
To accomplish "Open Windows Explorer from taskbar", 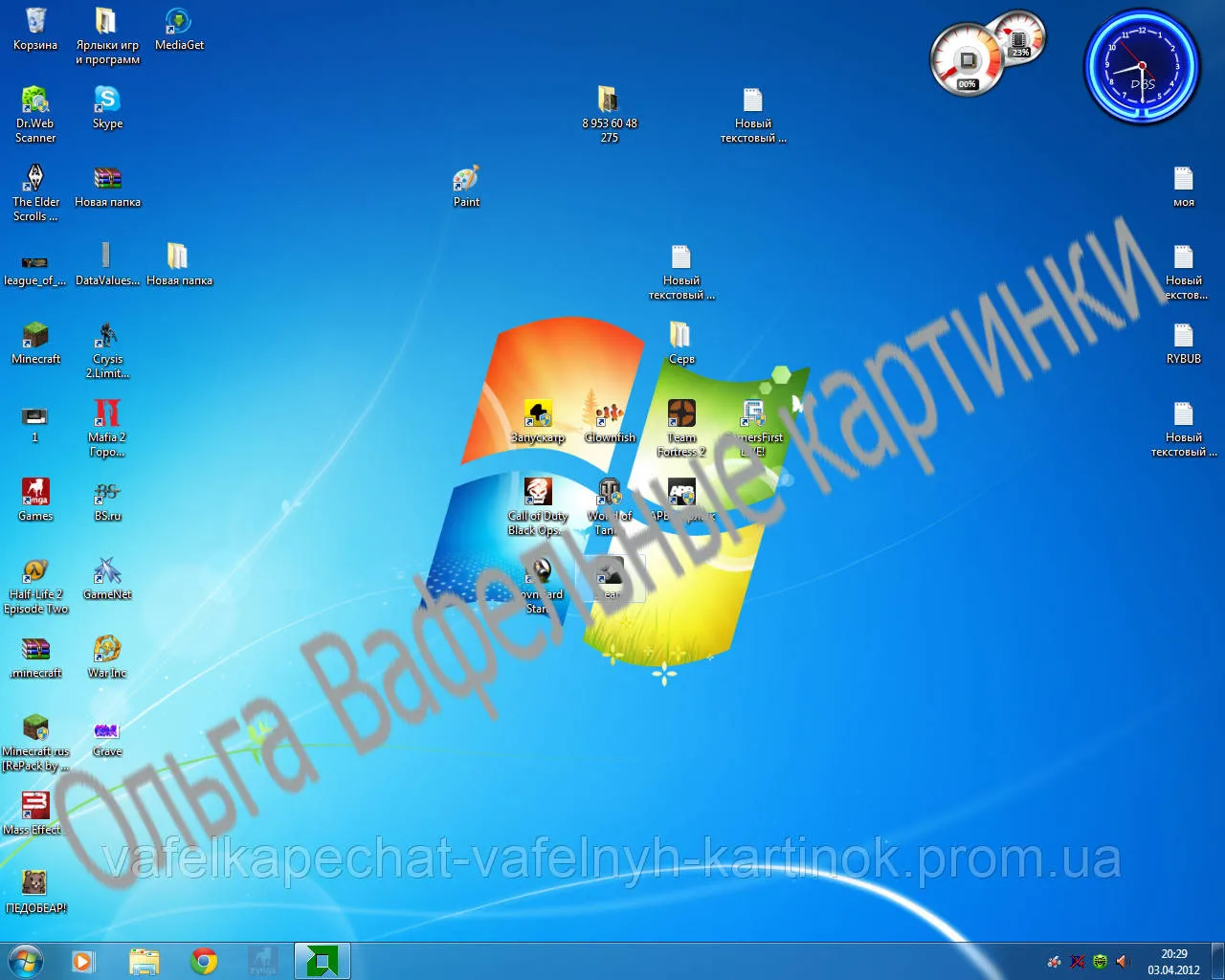I will (145, 961).
